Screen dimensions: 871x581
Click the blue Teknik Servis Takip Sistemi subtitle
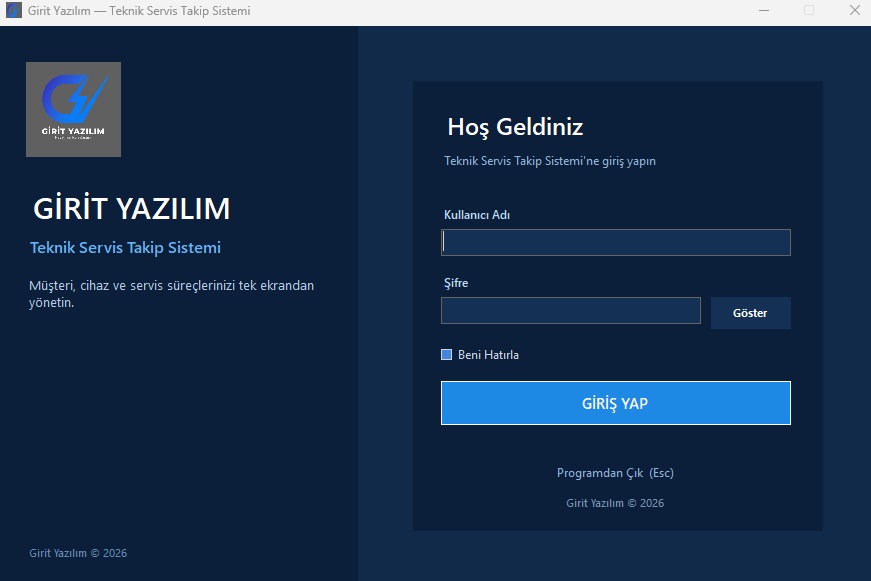tap(126, 248)
